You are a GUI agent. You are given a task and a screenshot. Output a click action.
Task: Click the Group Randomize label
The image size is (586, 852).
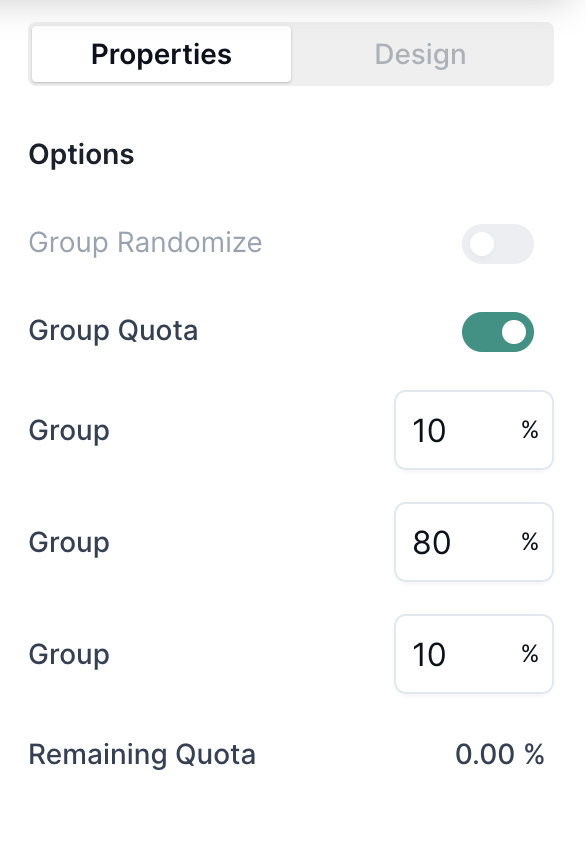click(145, 242)
